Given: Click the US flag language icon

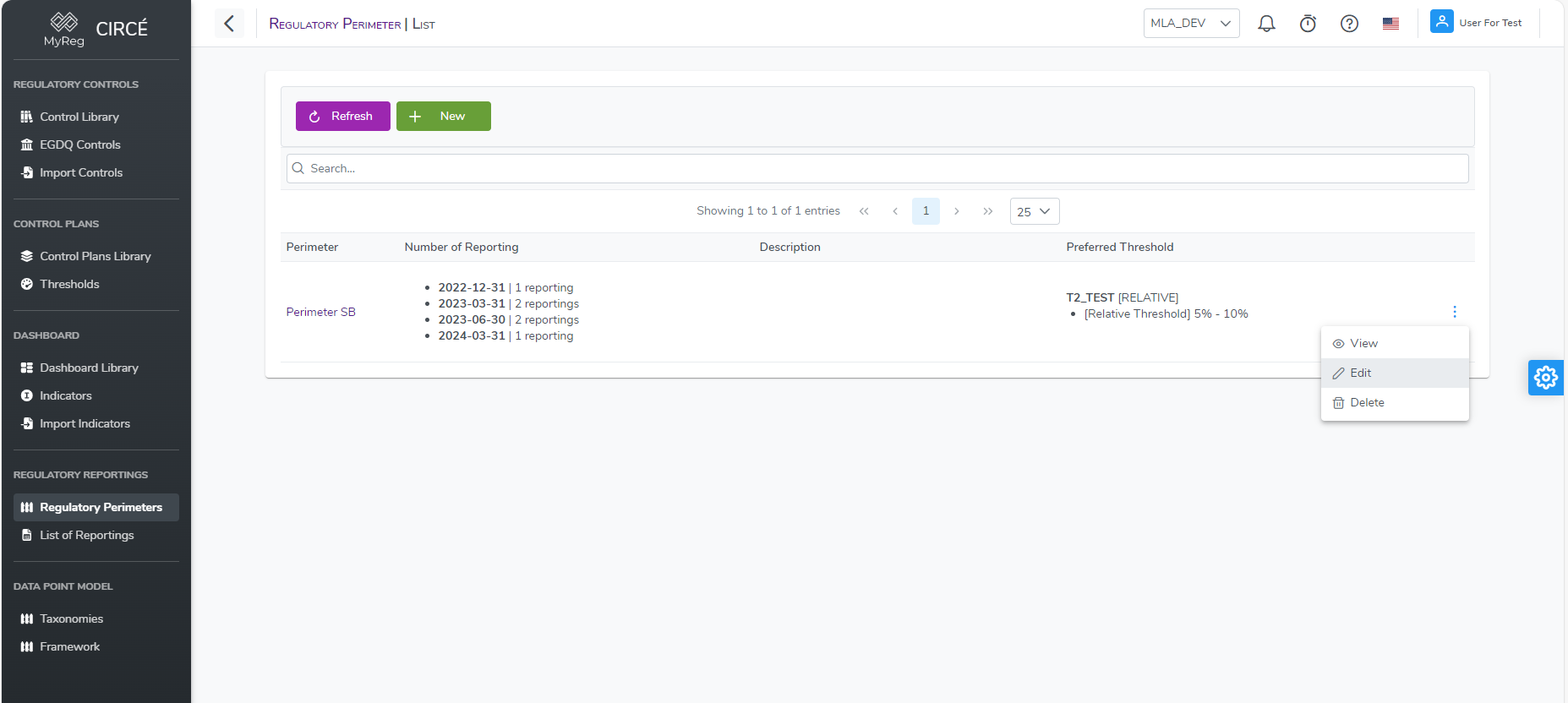Looking at the screenshot, I should point(1390,24).
